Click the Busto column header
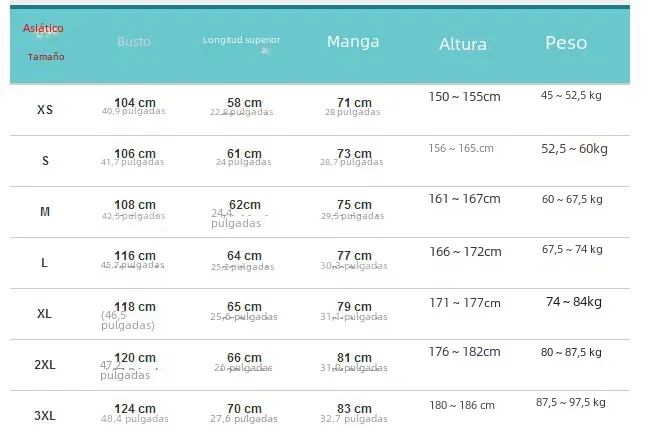 click(134, 41)
